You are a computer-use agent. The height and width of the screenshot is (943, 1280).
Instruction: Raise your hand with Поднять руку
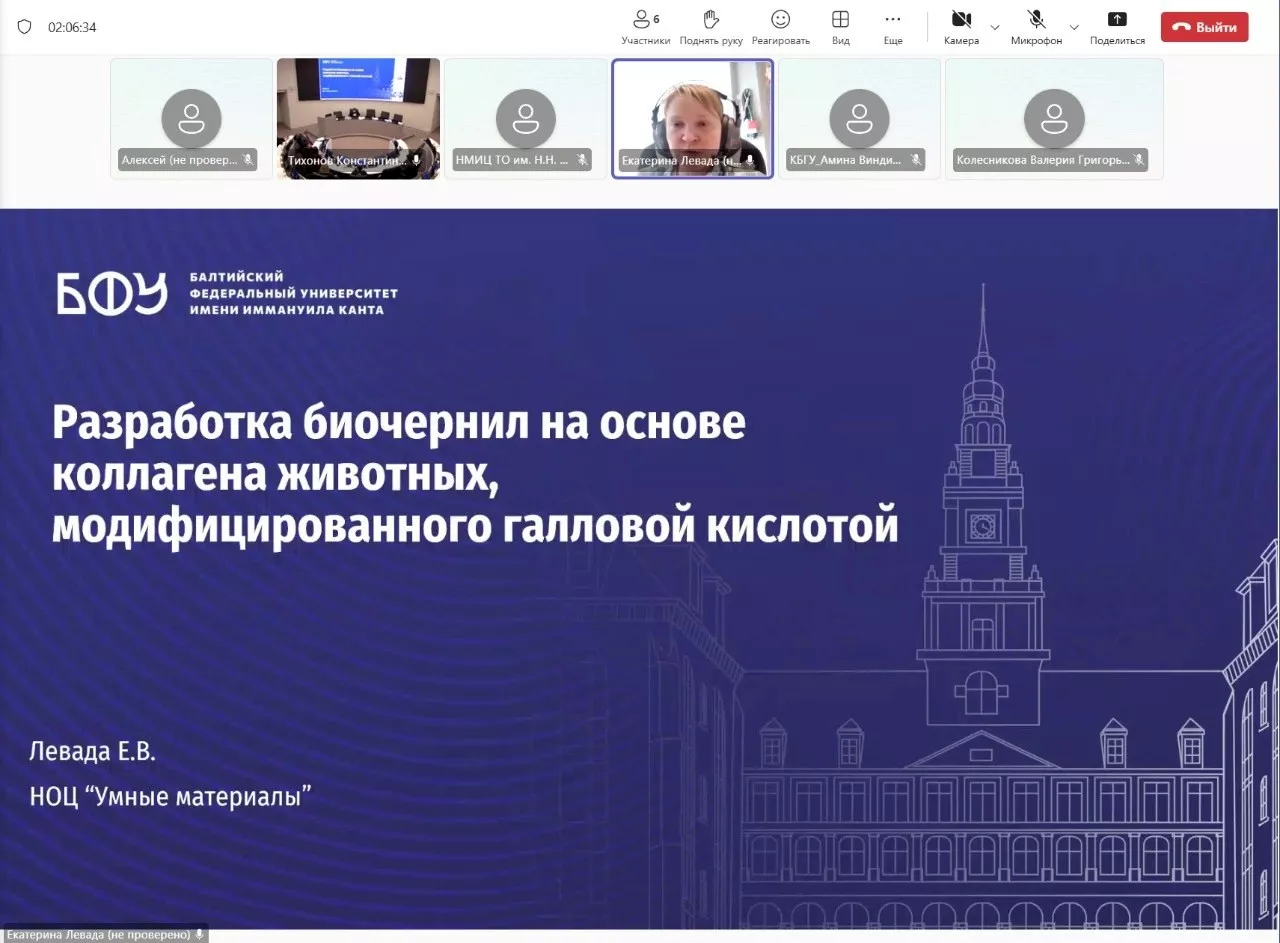click(711, 27)
